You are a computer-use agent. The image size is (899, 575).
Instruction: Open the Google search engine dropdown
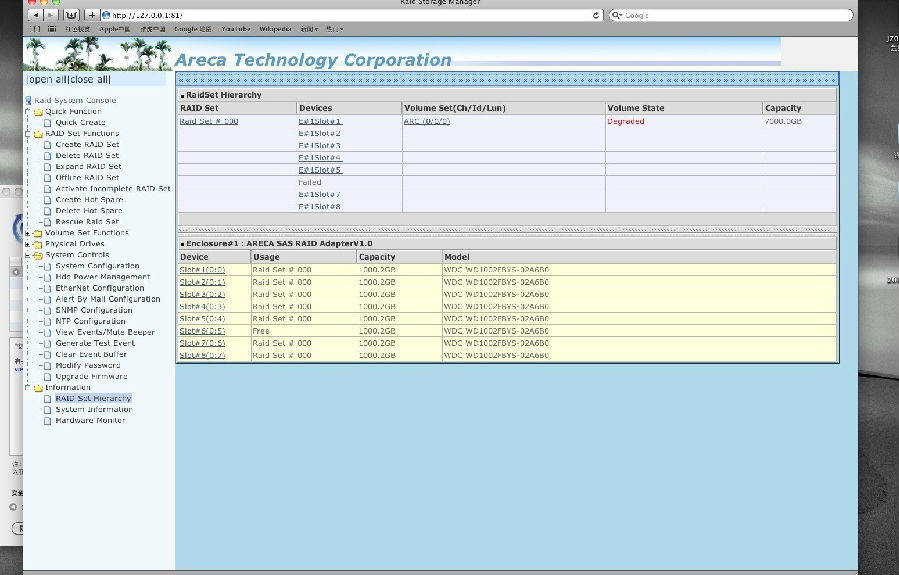(x=617, y=15)
